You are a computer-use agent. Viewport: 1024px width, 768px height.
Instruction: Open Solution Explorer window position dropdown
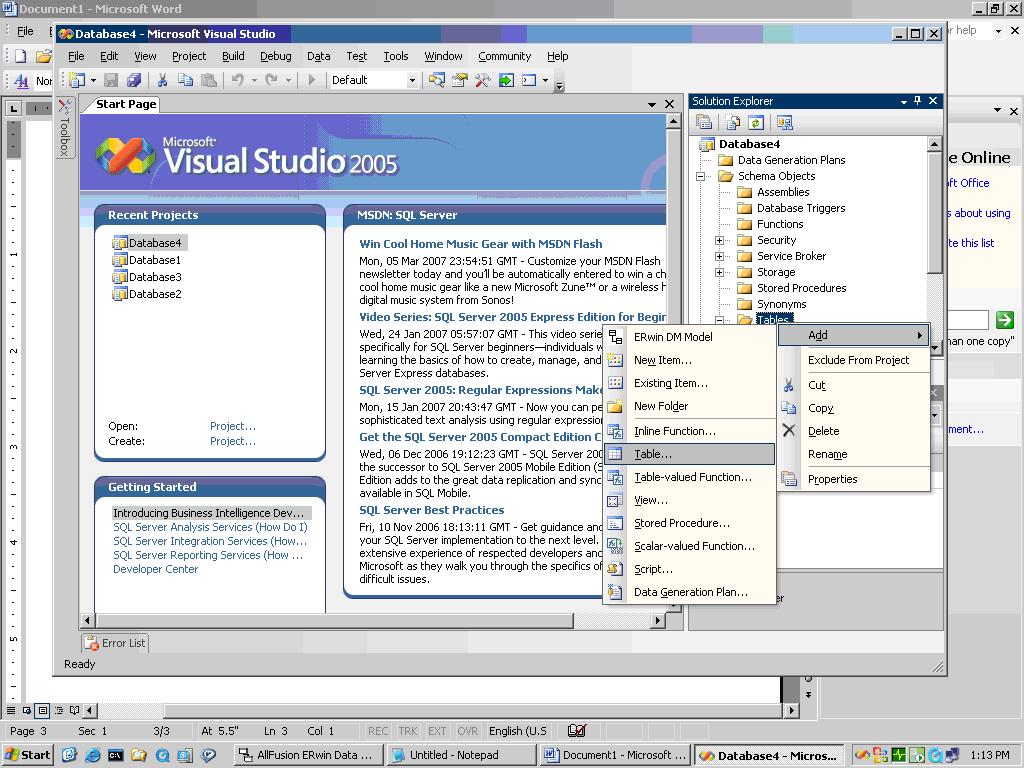pyautogui.click(x=904, y=101)
